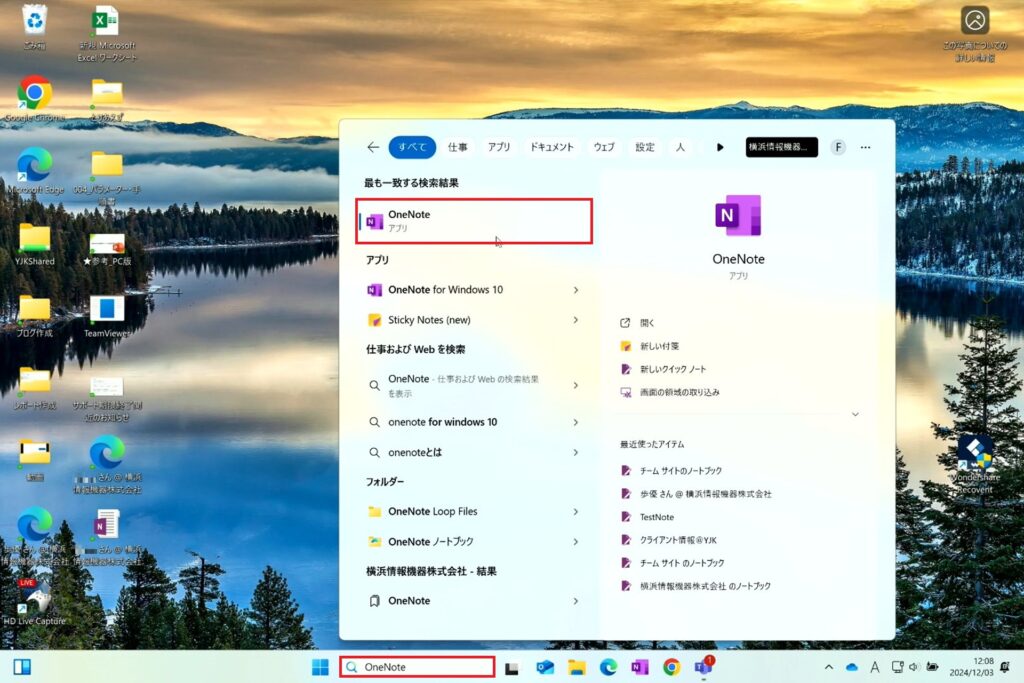Click the IME input mode A indicator

(x=874, y=667)
